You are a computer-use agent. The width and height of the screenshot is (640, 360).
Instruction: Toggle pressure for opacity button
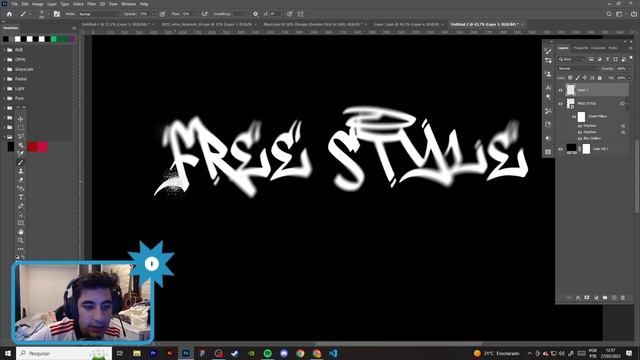point(162,14)
